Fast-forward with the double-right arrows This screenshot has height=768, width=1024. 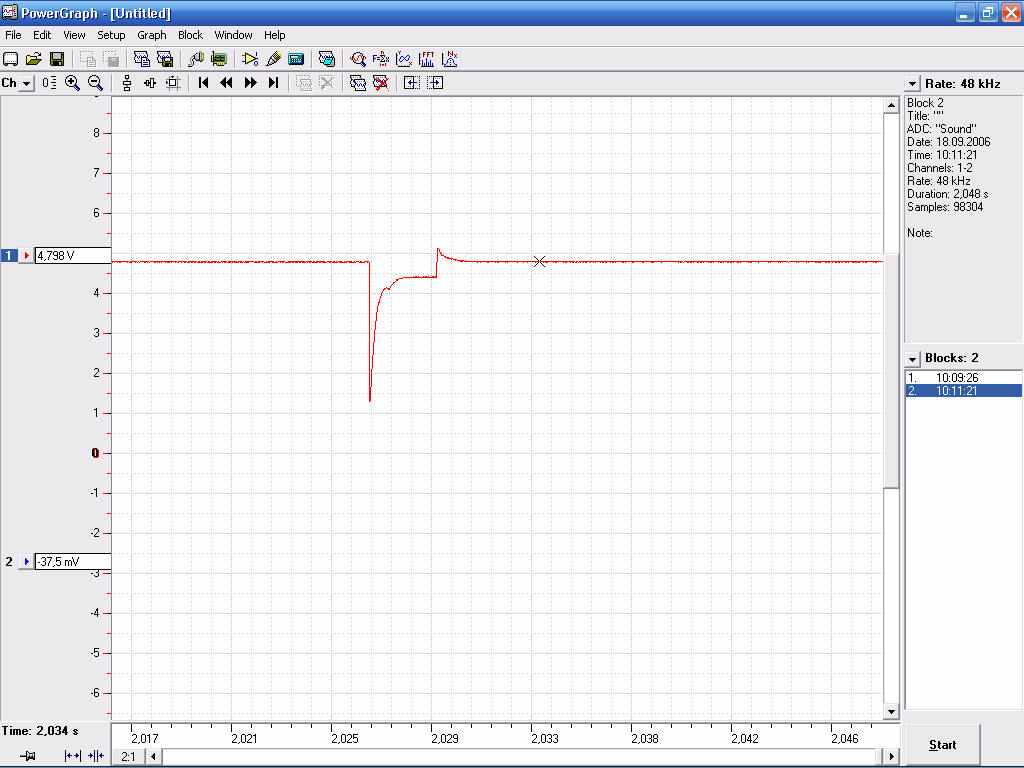point(250,83)
